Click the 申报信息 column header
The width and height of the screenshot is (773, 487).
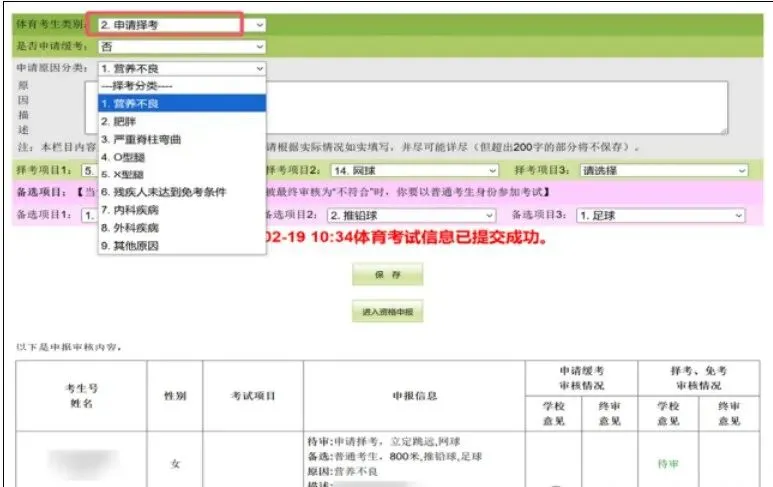415,396
